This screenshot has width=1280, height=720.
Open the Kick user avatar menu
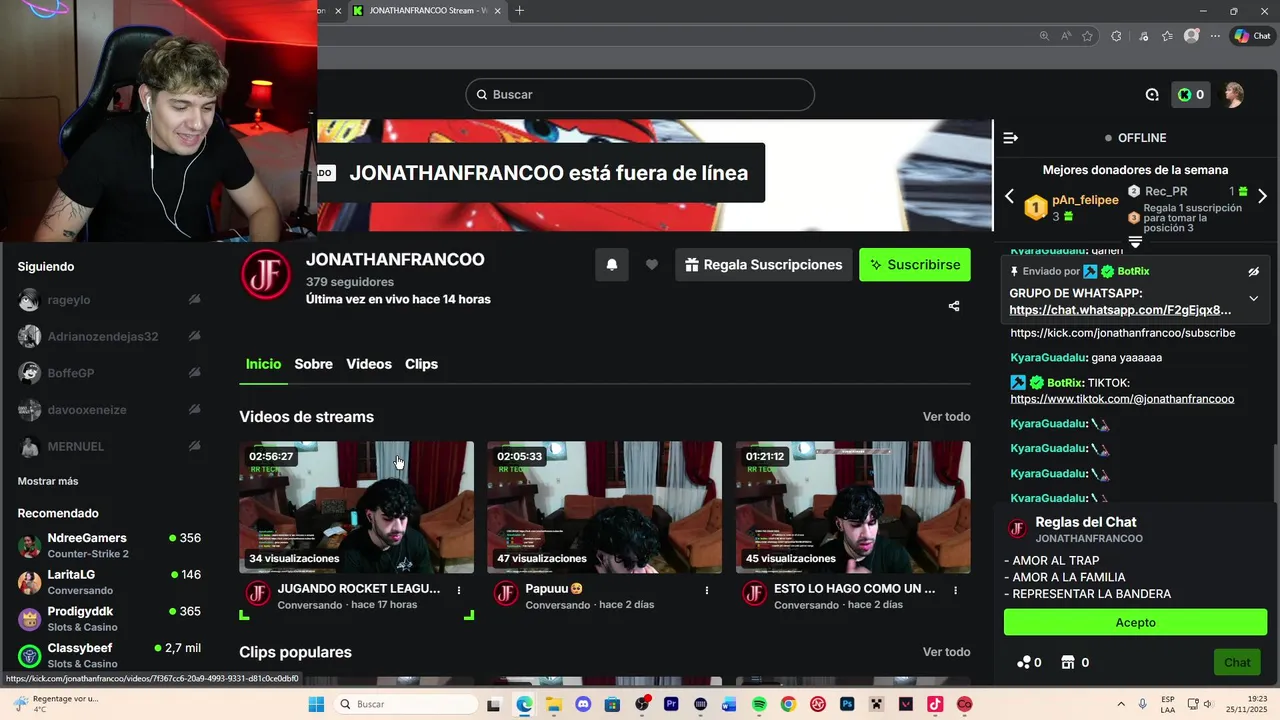point(1234,95)
